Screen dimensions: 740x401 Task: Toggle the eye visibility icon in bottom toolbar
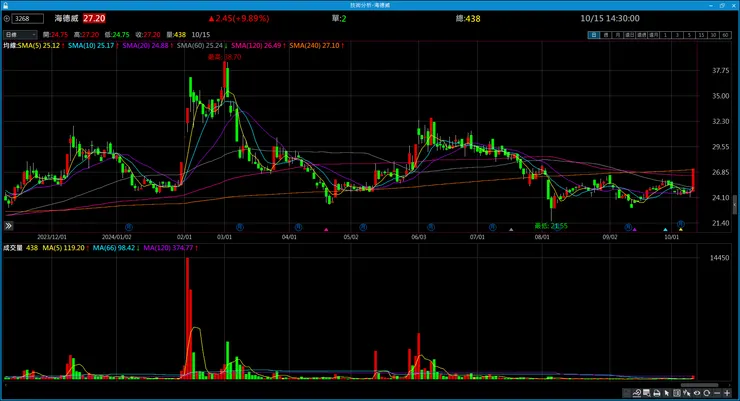[x=697, y=393]
